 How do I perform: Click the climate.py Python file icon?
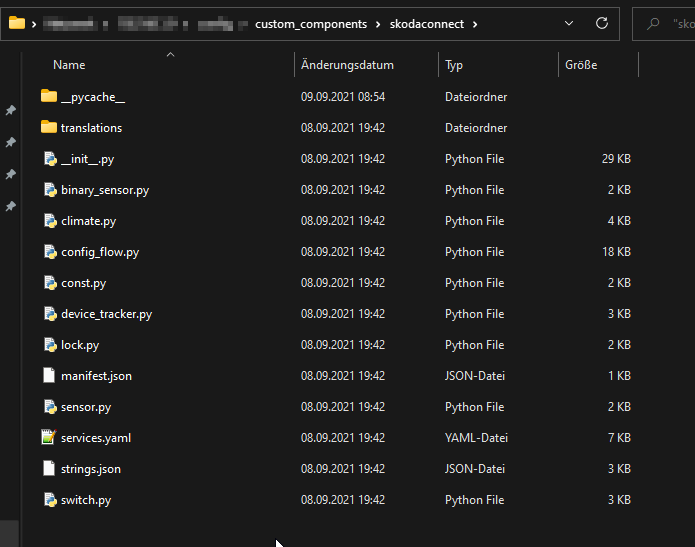(49, 221)
